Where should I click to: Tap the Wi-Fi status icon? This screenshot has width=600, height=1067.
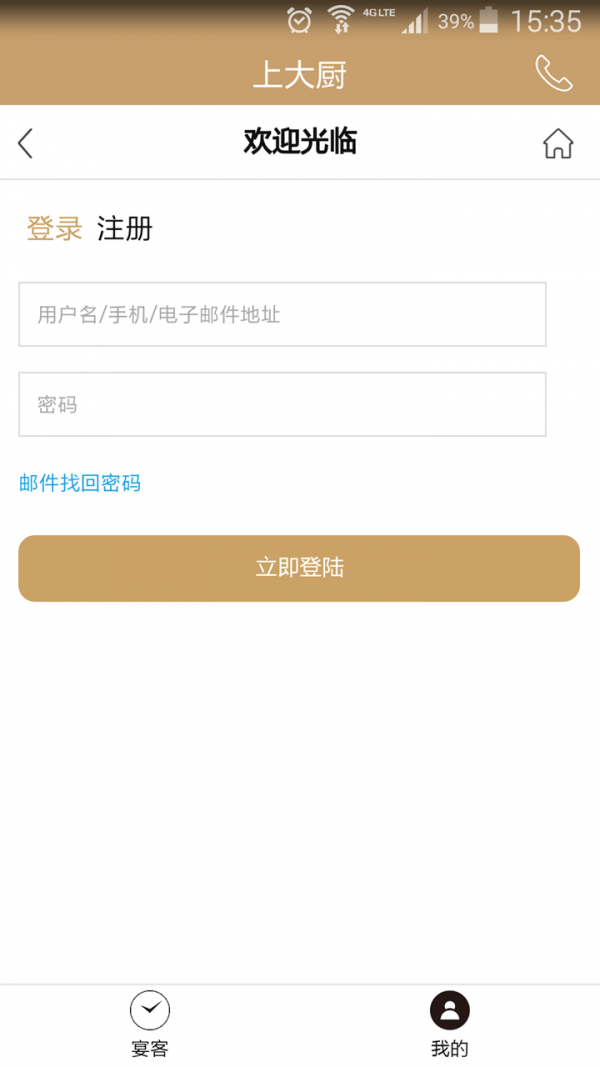[x=341, y=19]
